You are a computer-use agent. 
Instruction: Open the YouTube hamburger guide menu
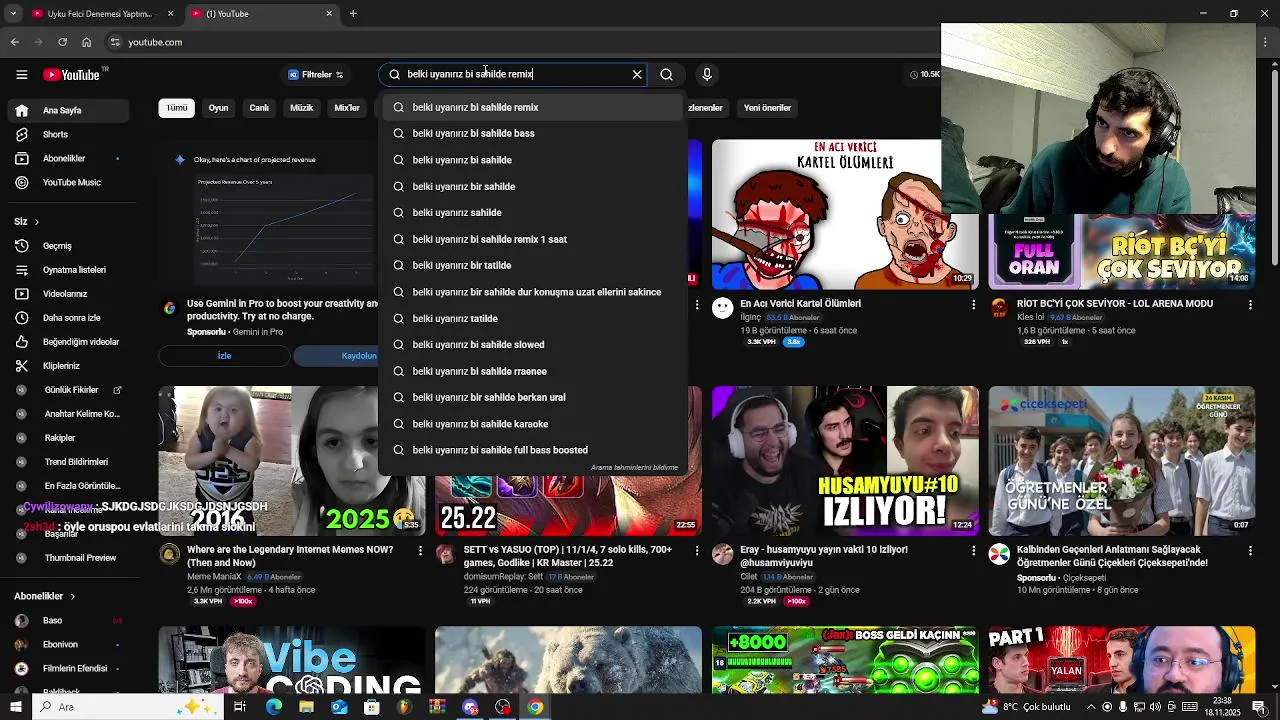click(x=21, y=74)
